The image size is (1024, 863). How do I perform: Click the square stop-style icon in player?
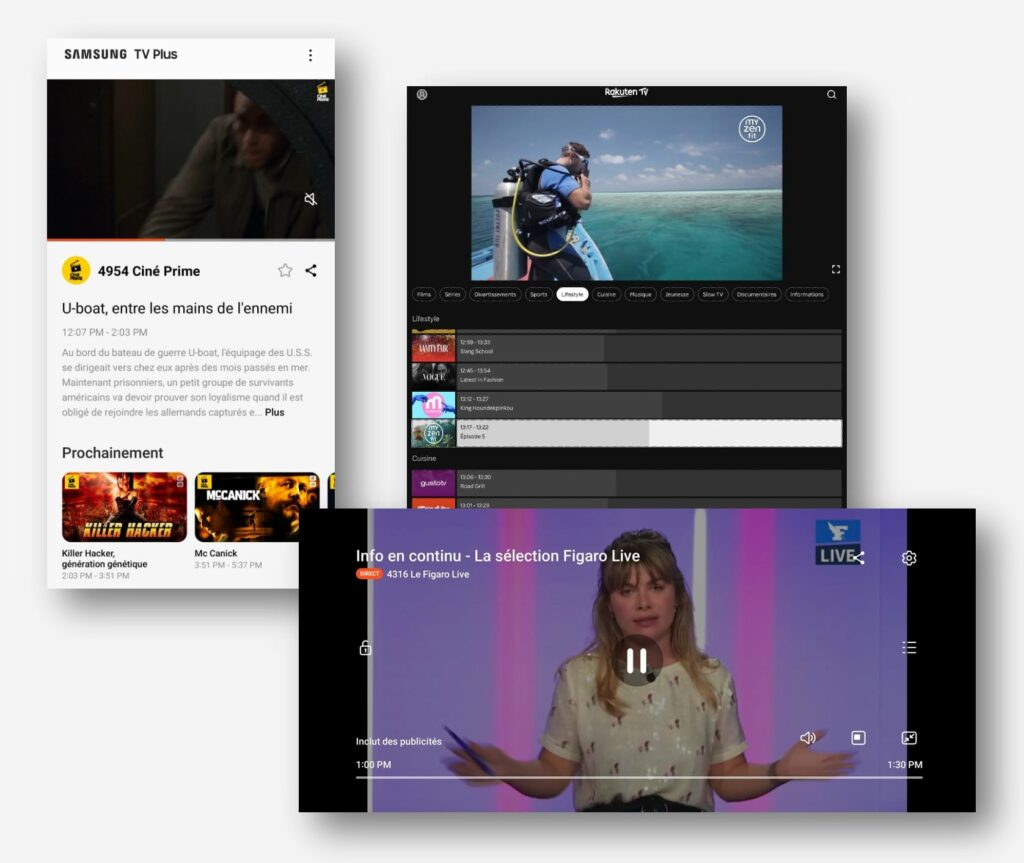858,738
